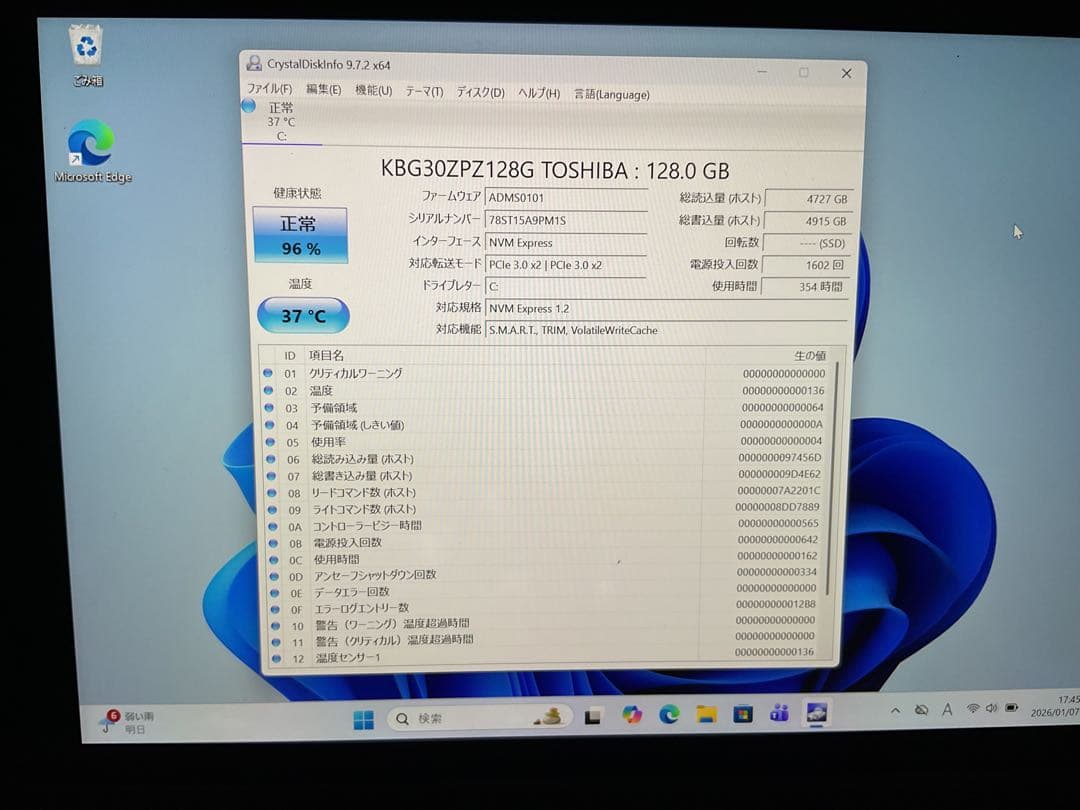Open the ファイル(F) menu

(x=269, y=89)
